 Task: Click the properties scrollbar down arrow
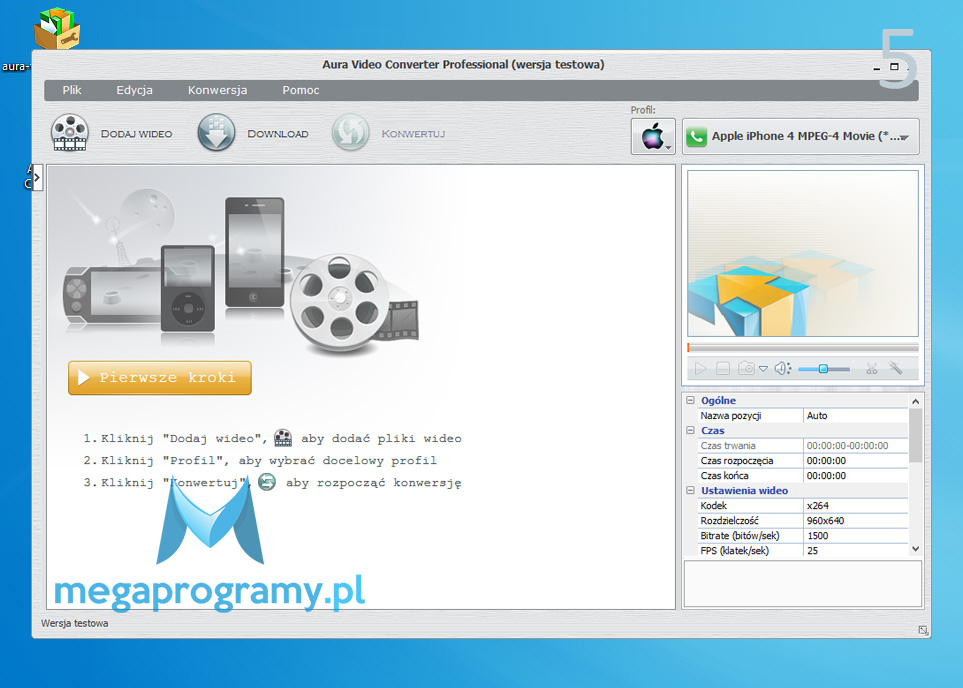click(x=916, y=549)
